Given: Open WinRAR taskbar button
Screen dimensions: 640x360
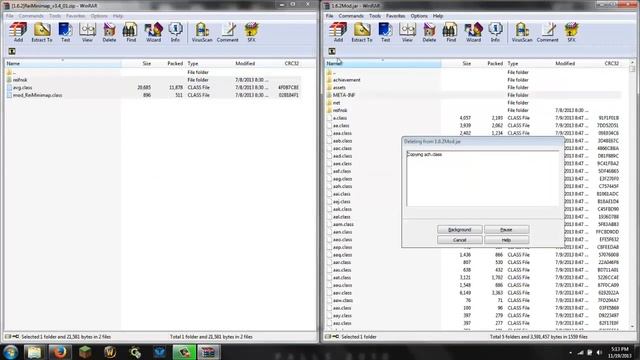Looking at the screenshot, I should 209,352.
